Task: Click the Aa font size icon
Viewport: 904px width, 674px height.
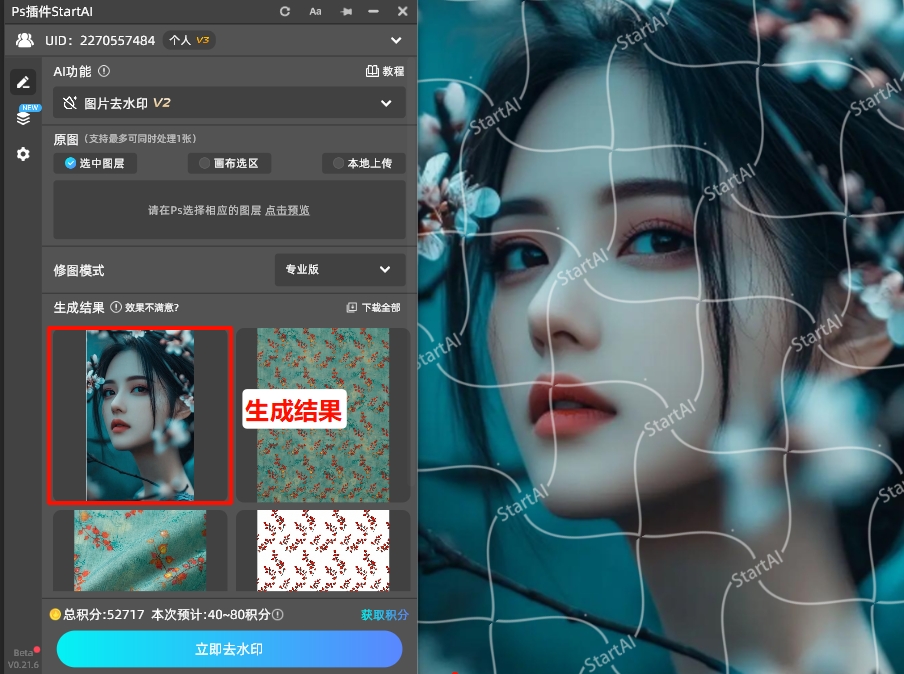Action: (x=315, y=11)
